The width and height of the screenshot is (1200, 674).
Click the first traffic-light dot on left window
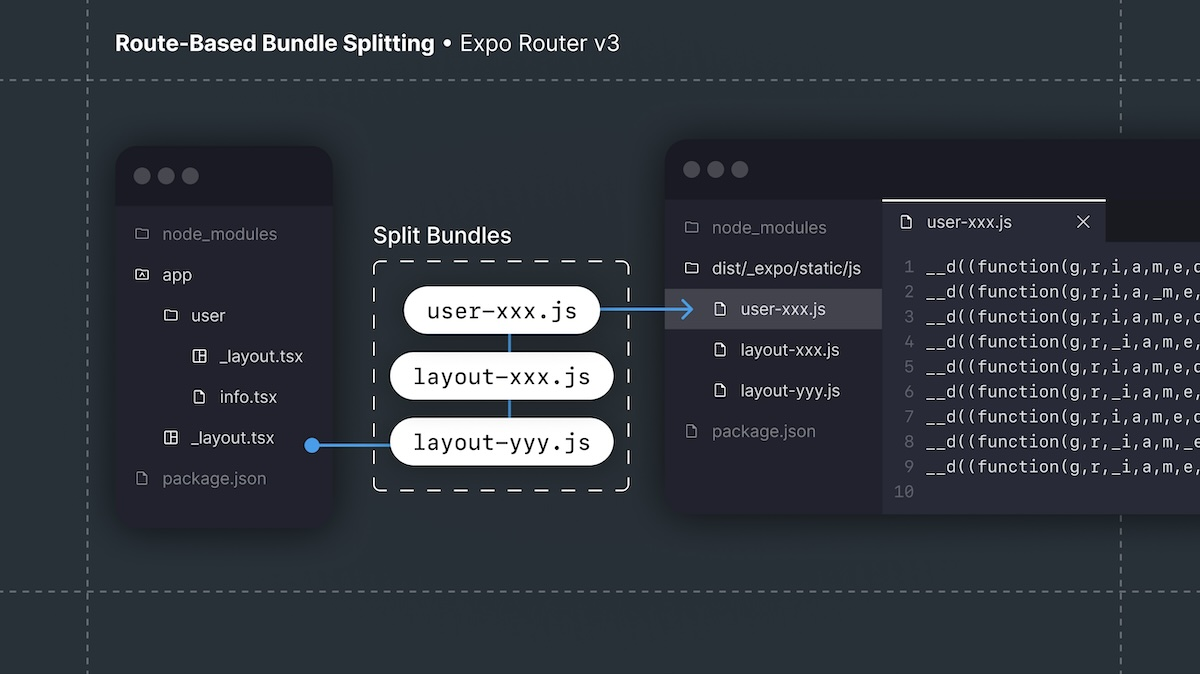143,174
